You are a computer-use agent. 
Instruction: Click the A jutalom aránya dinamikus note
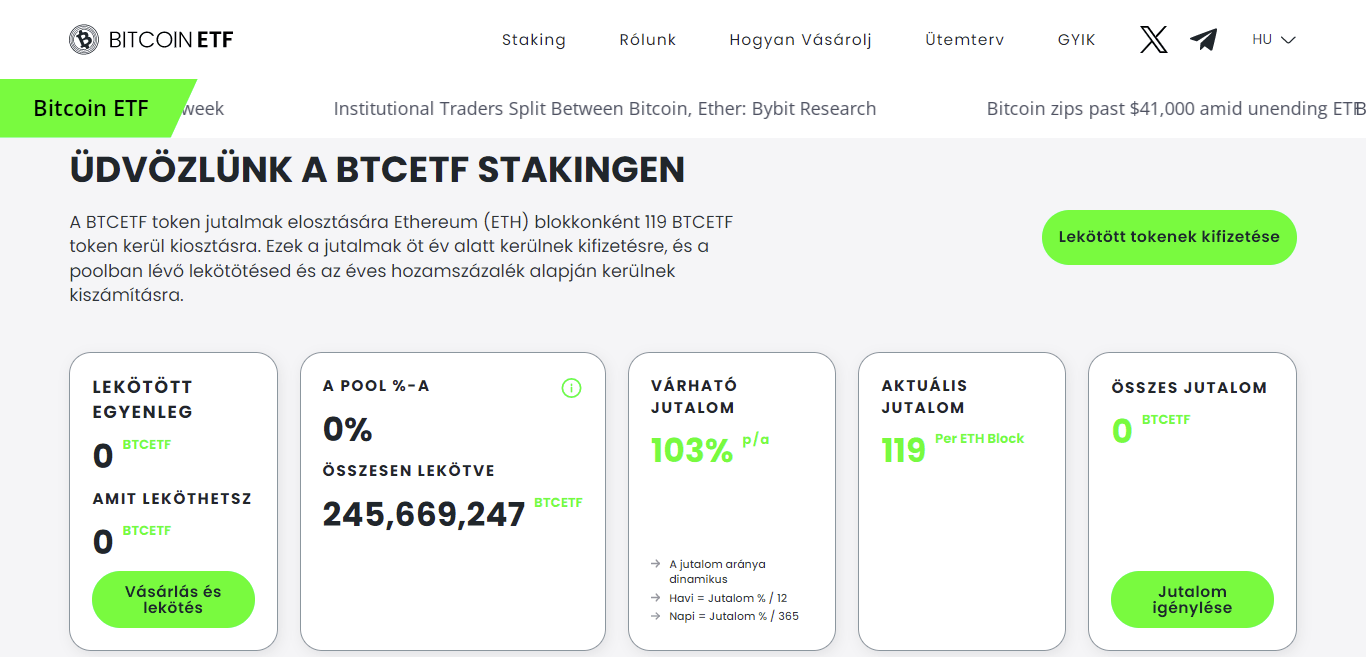point(717,571)
